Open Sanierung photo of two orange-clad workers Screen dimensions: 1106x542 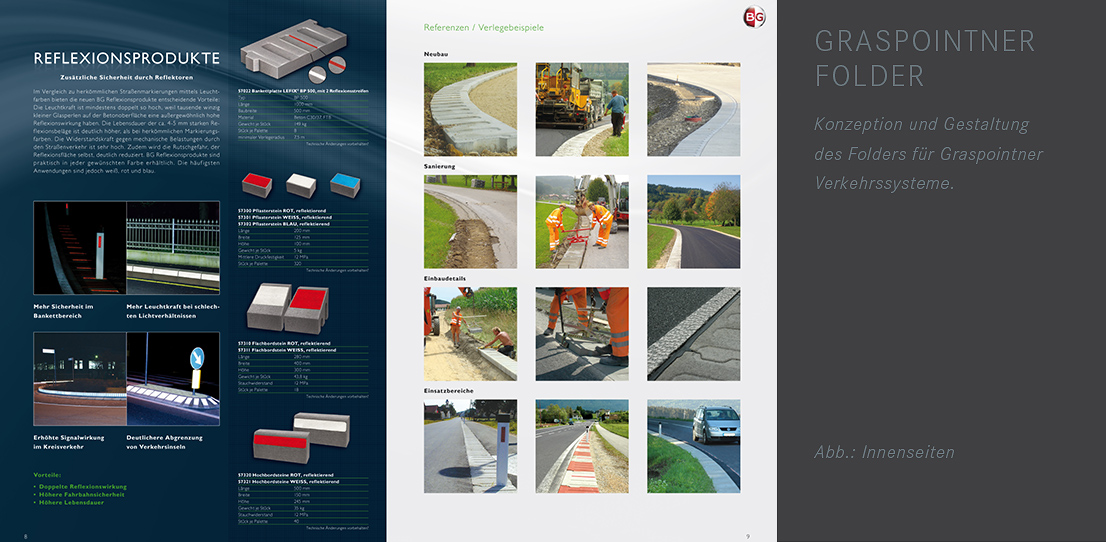[582, 222]
